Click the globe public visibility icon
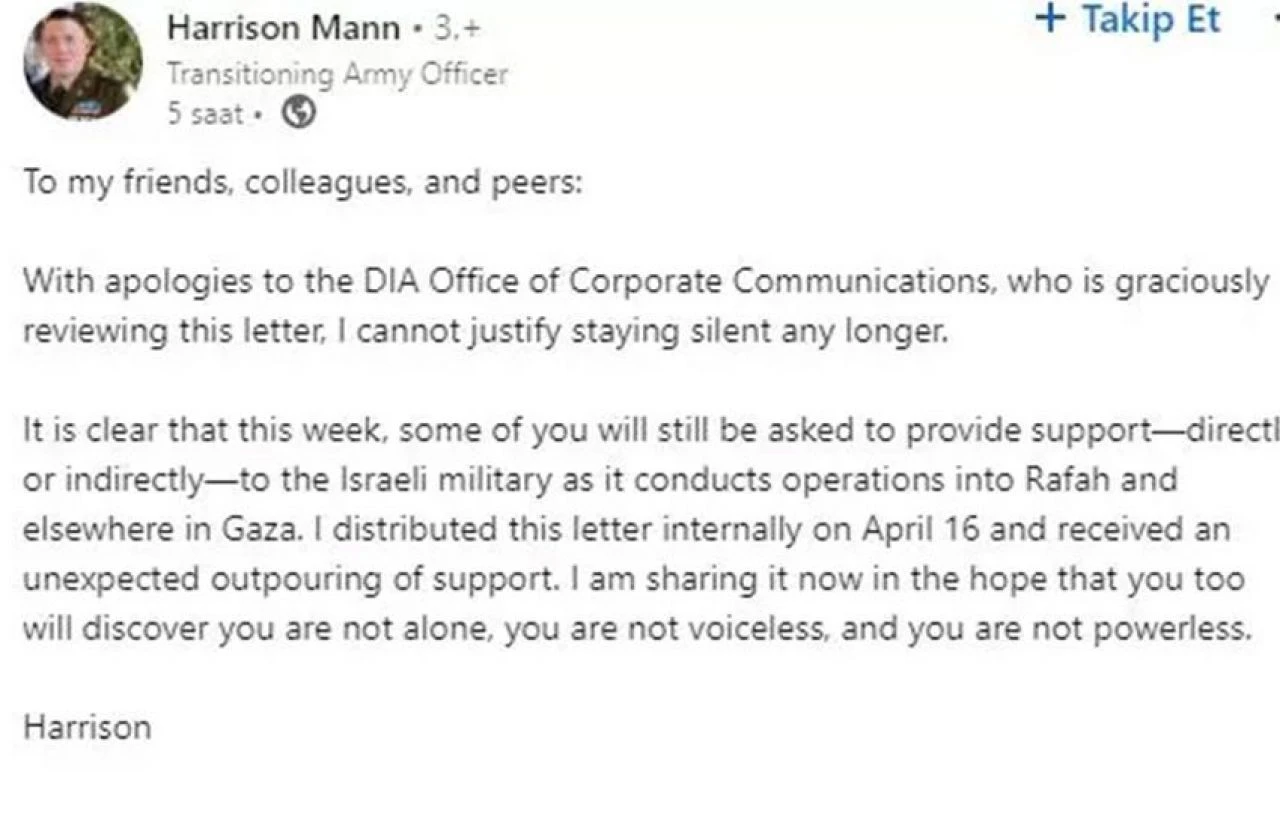The width and height of the screenshot is (1280, 828). (x=299, y=114)
